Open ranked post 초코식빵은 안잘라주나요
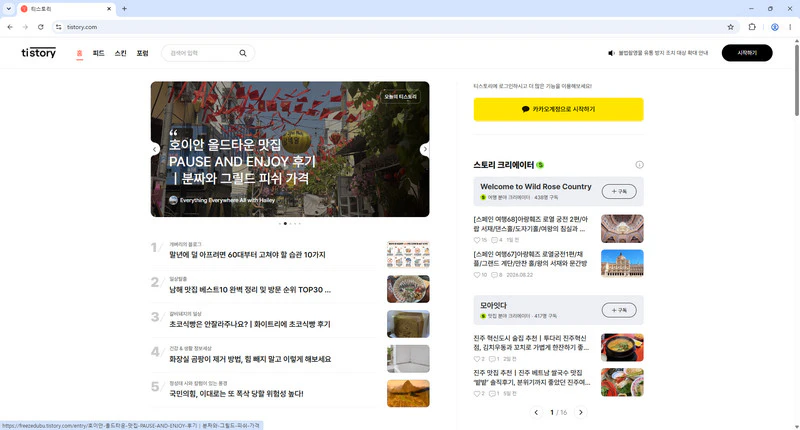 tap(249, 324)
